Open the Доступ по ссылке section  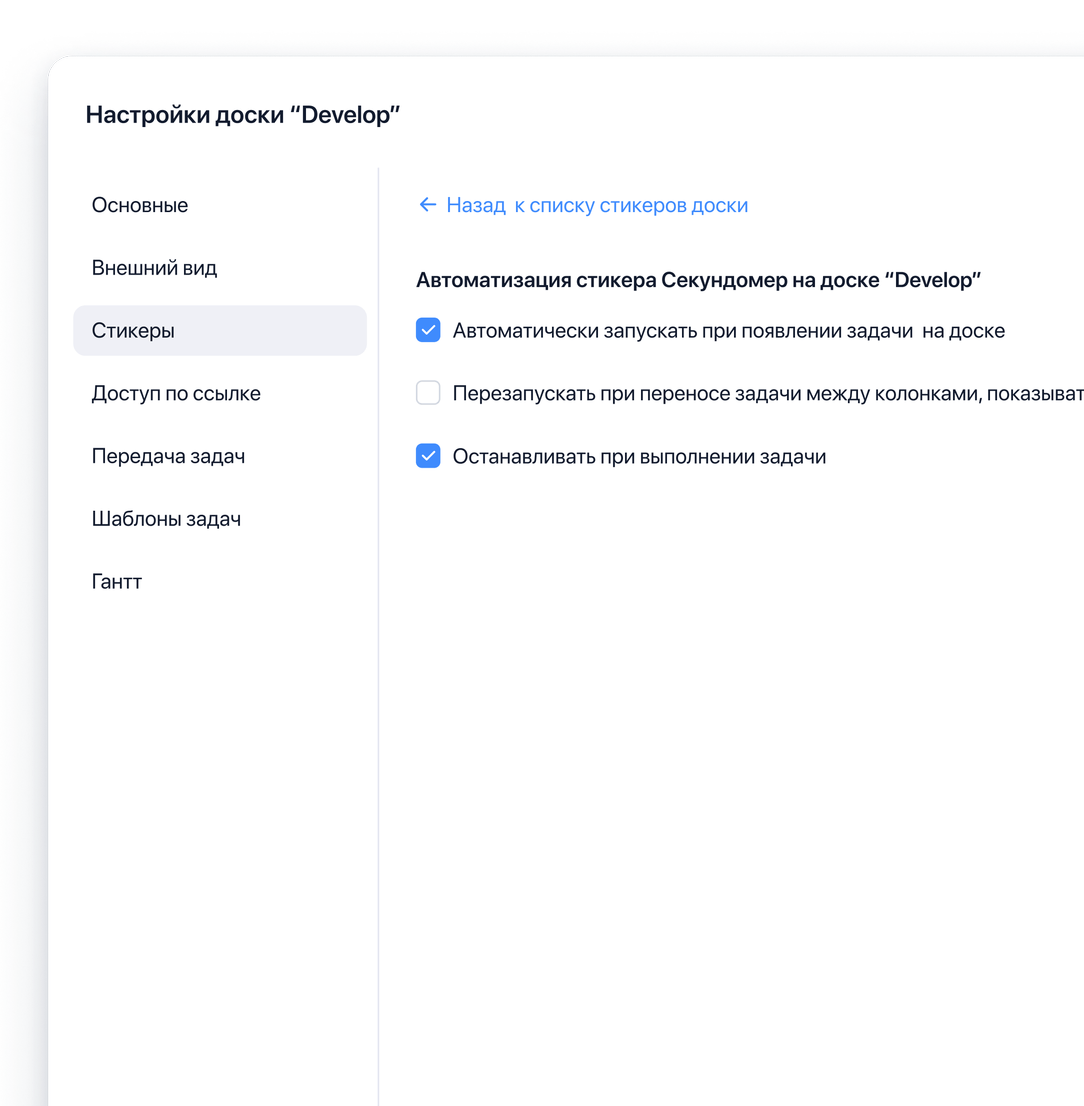176,393
